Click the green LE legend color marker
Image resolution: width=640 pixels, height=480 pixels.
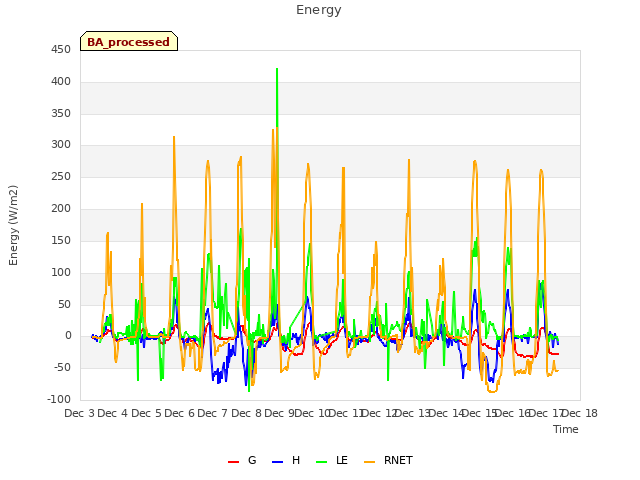pyautogui.click(x=322, y=462)
